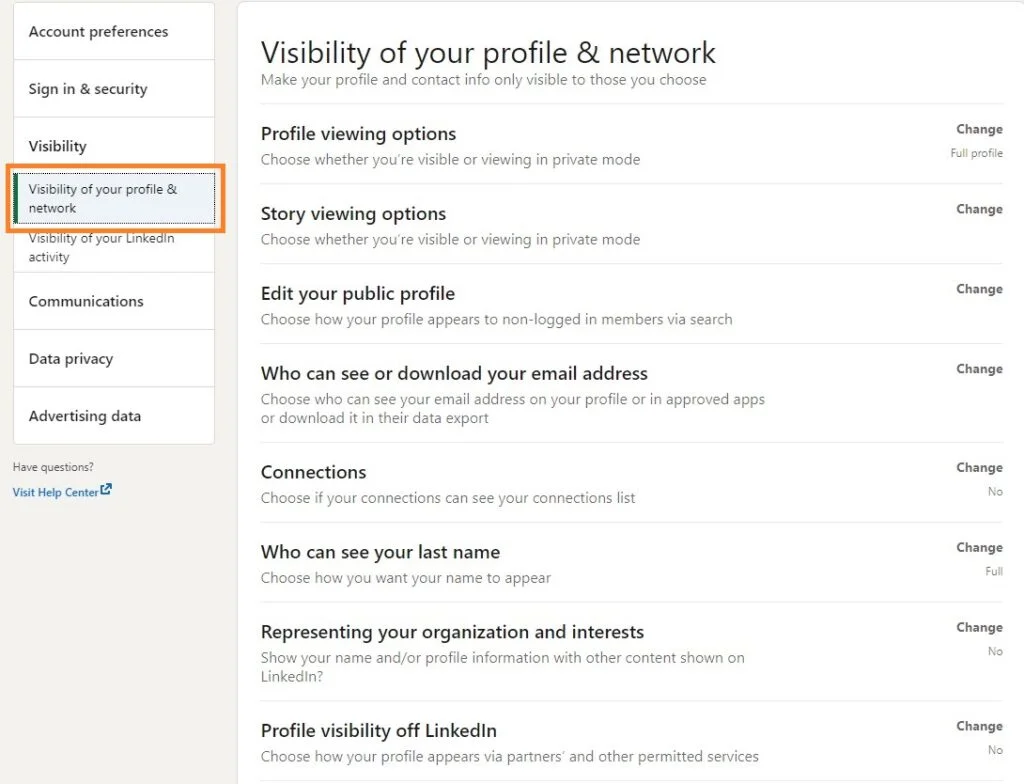Click external link icon beside Visit Help Center
Image resolution: width=1024 pixels, height=784 pixels.
click(106, 490)
